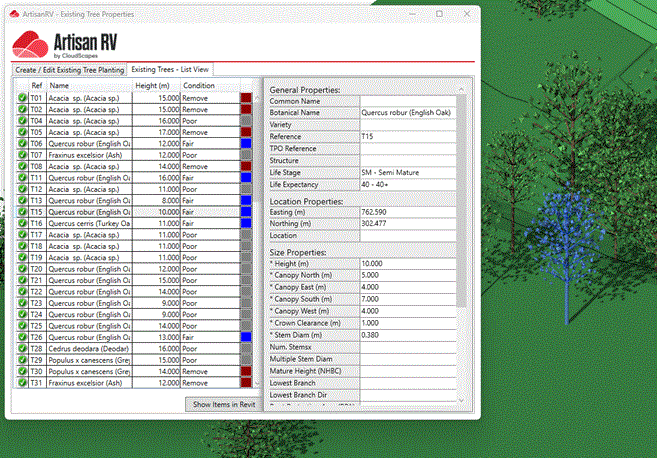
Task: Click the grey condition swatch for T04
Action: click(246, 121)
